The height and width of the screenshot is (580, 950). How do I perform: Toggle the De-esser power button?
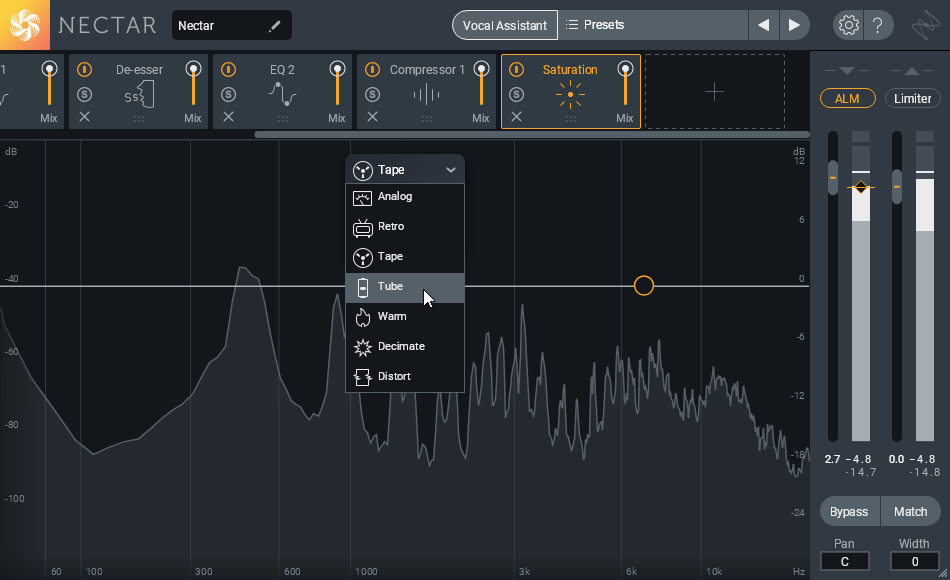point(84,70)
